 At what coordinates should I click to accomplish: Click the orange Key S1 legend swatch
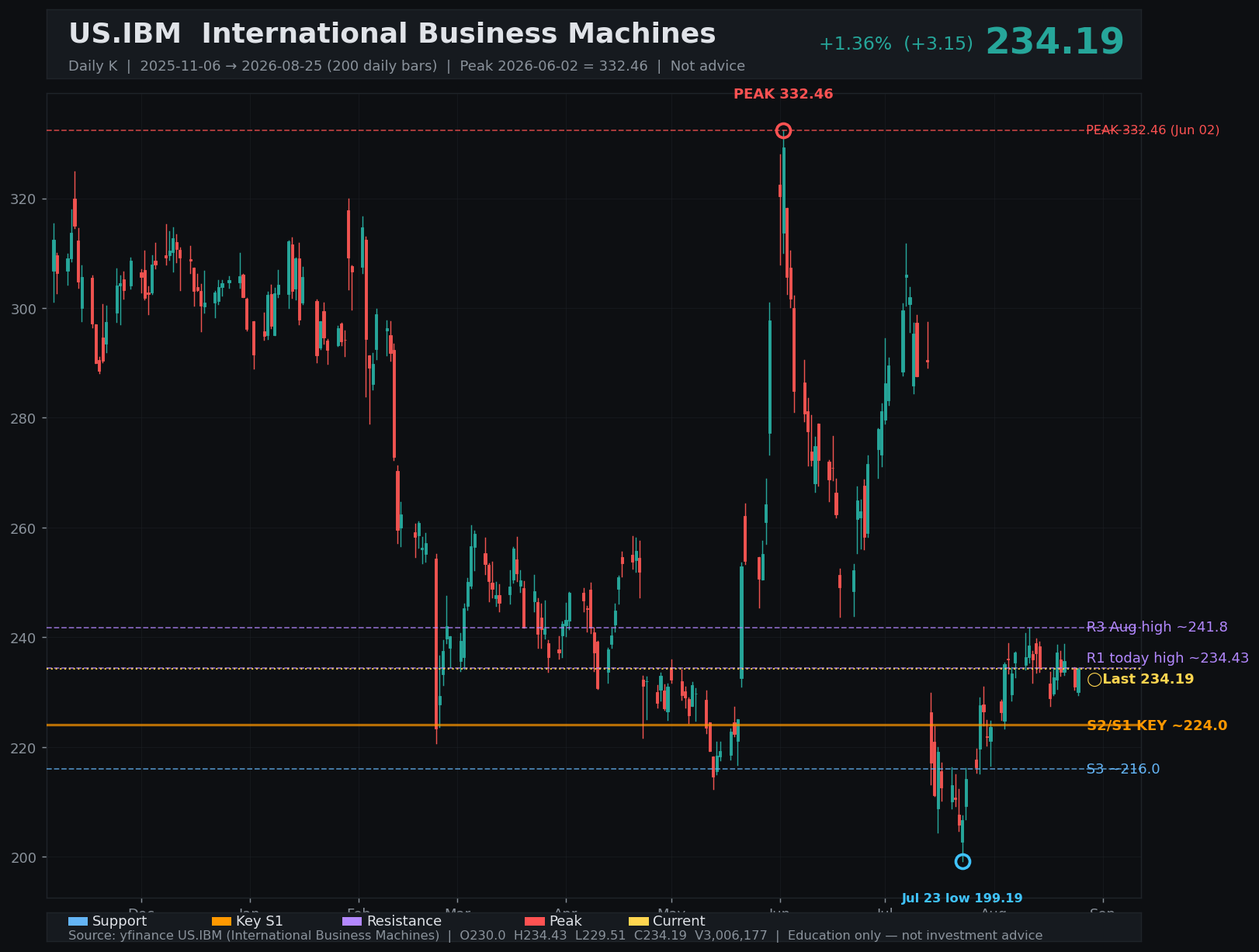click(x=221, y=921)
